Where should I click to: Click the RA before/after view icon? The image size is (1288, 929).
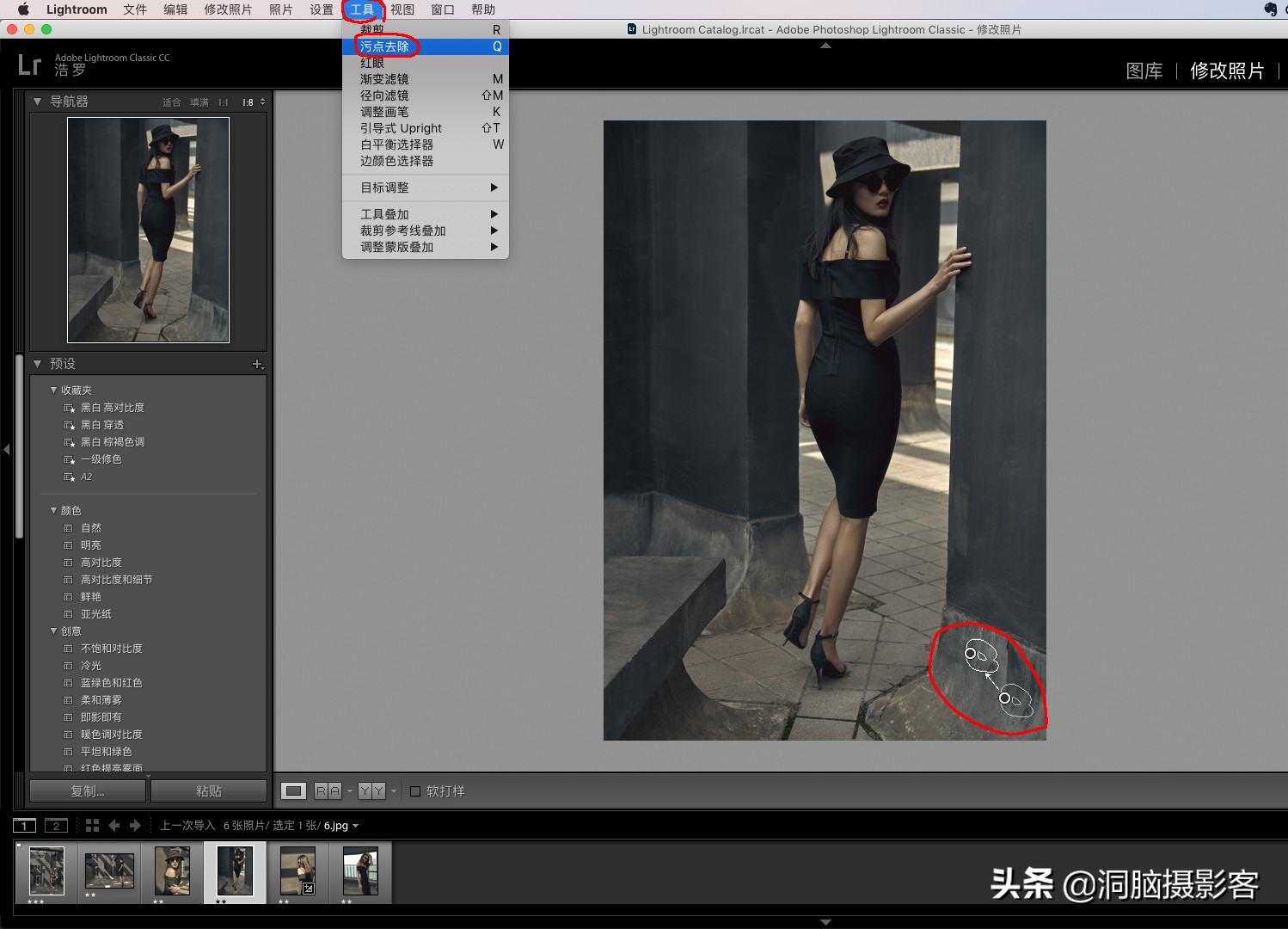click(x=328, y=791)
